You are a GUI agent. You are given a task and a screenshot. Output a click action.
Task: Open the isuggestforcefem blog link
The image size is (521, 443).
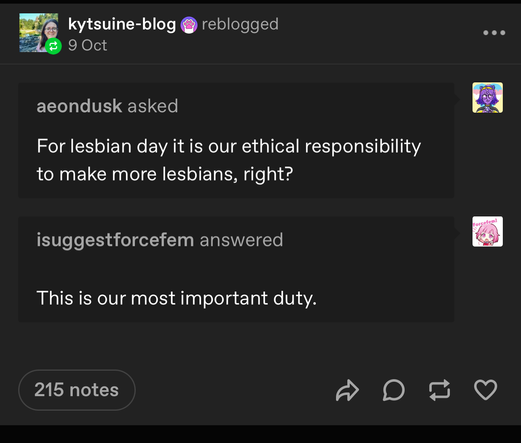click(115, 240)
